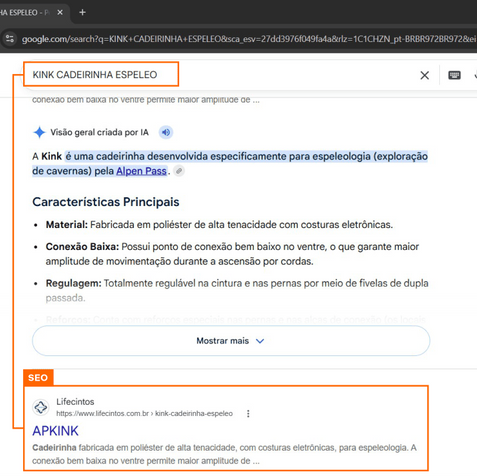The height and width of the screenshot is (476, 477).
Task: Click the 'Material:' bullet text
Action: point(219,225)
